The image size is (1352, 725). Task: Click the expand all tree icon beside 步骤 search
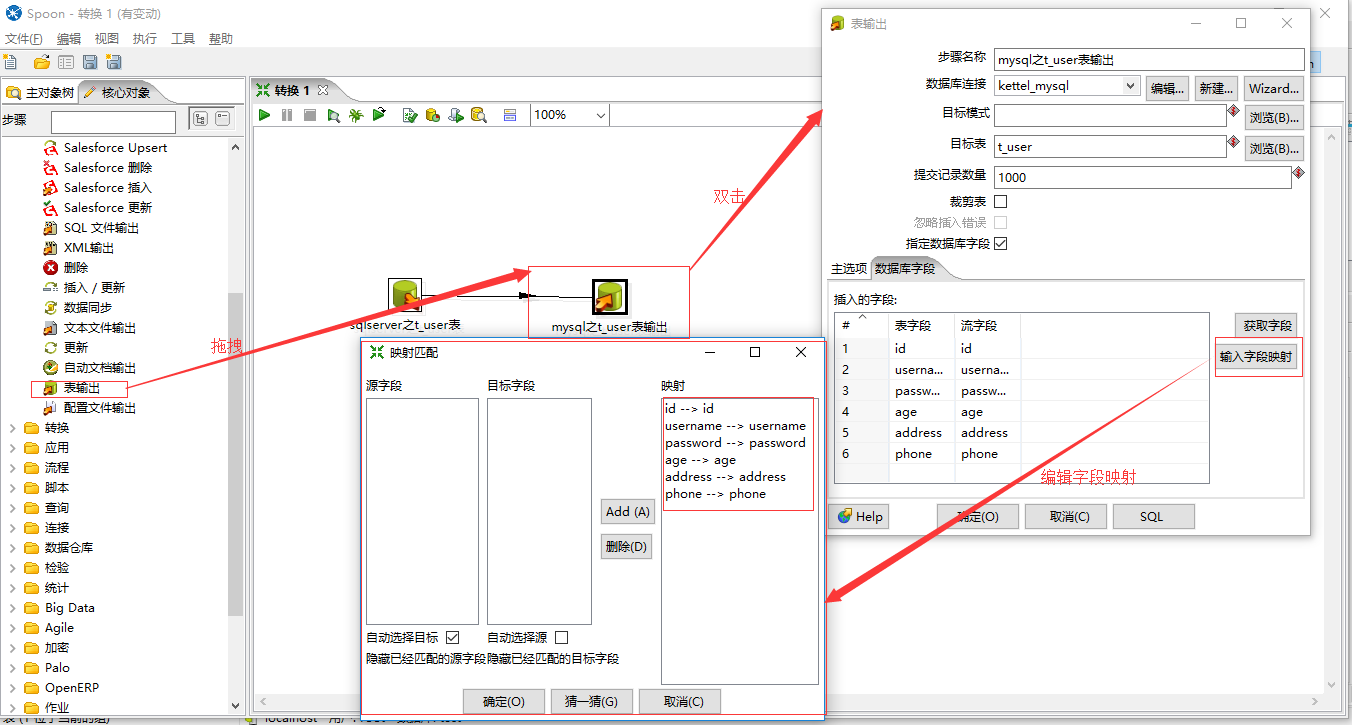click(x=200, y=119)
